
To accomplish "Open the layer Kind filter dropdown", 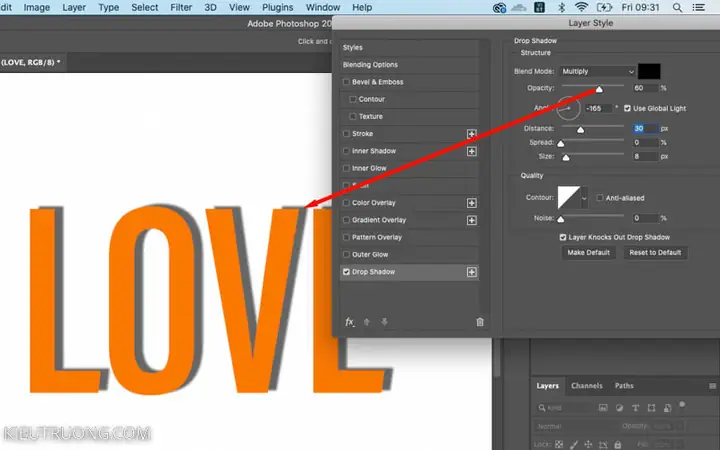I will click(x=565, y=408).
